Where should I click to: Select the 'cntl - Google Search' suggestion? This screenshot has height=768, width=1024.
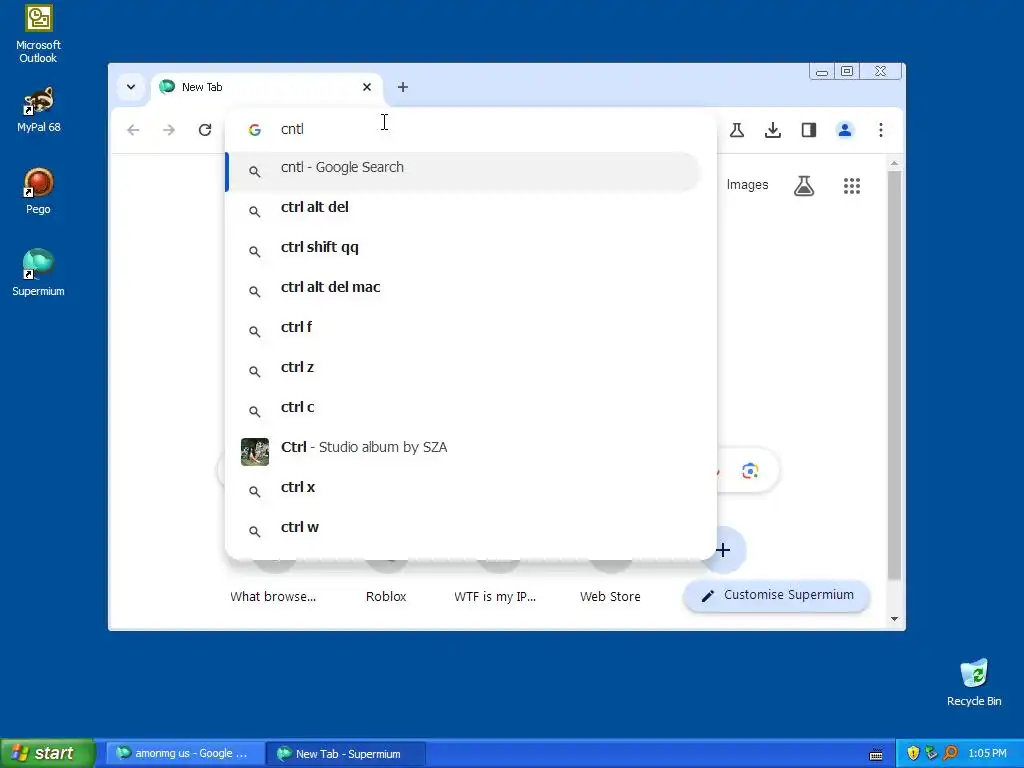[463, 171]
